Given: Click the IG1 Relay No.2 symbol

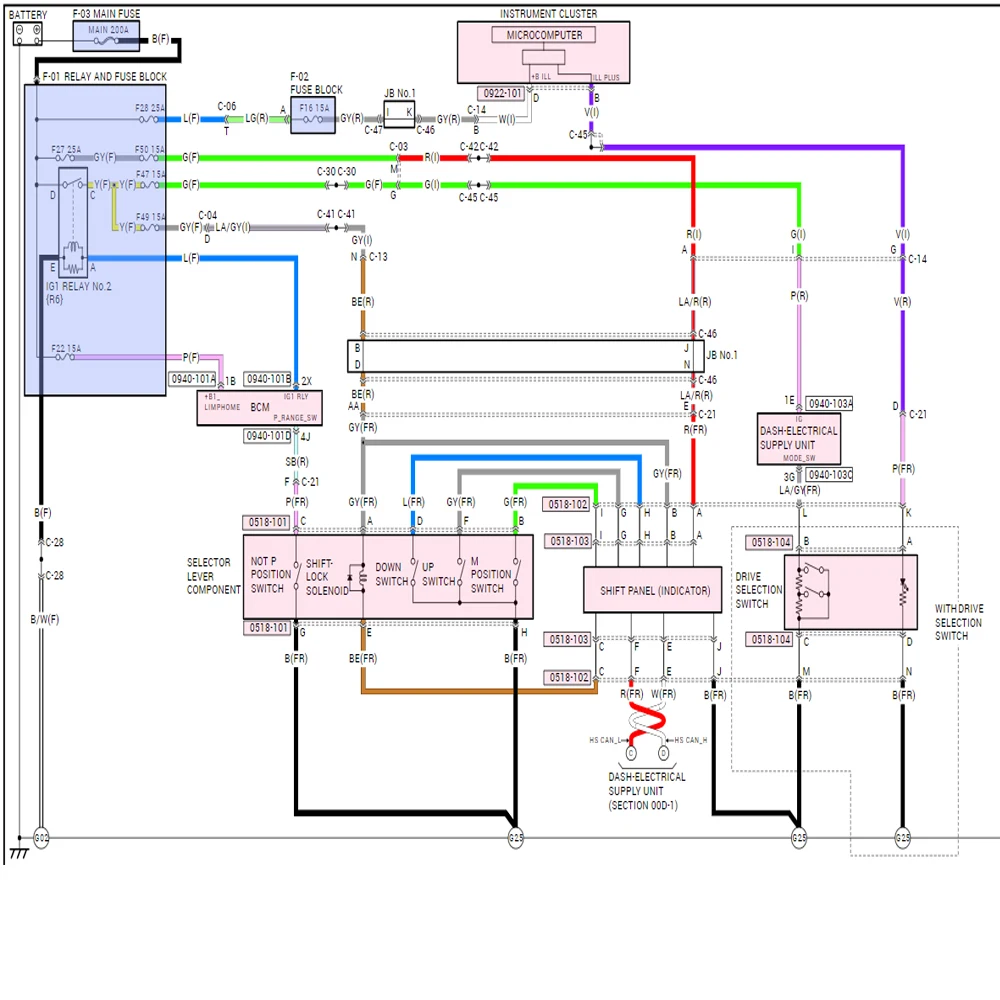Looking at the screenshot, I should click(x=73, y=223).
